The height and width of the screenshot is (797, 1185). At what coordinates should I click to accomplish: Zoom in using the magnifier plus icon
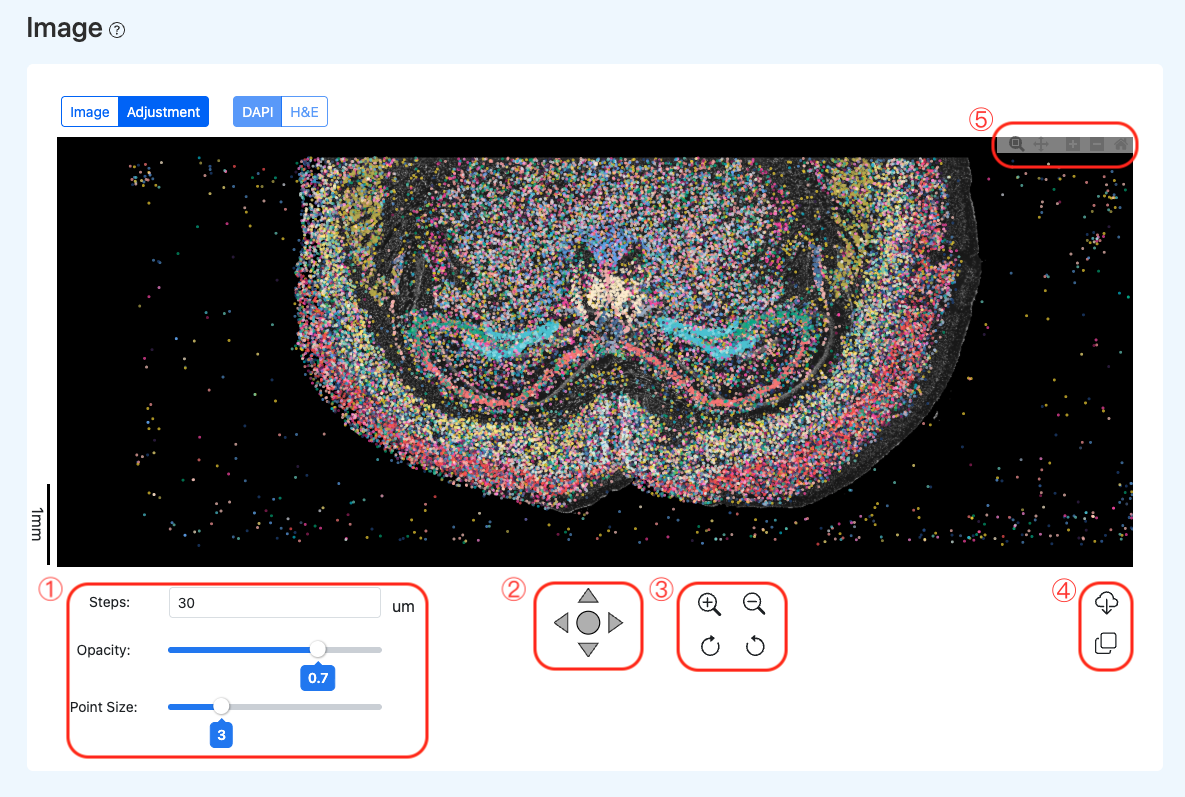tap(709, 604)
